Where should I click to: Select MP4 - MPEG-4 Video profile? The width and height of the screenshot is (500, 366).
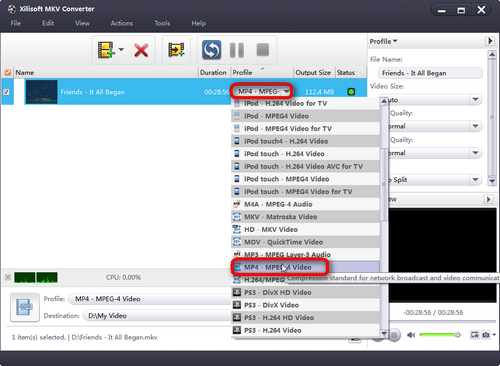tap(305, 267)
